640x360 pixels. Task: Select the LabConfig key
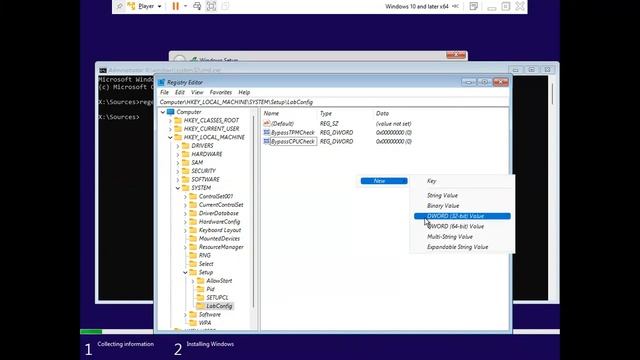(219, 306)
